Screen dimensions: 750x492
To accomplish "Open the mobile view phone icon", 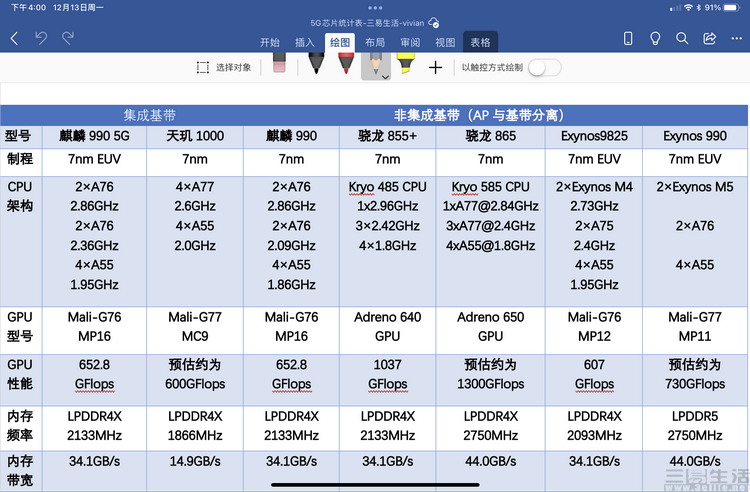I will pos(628,38).
